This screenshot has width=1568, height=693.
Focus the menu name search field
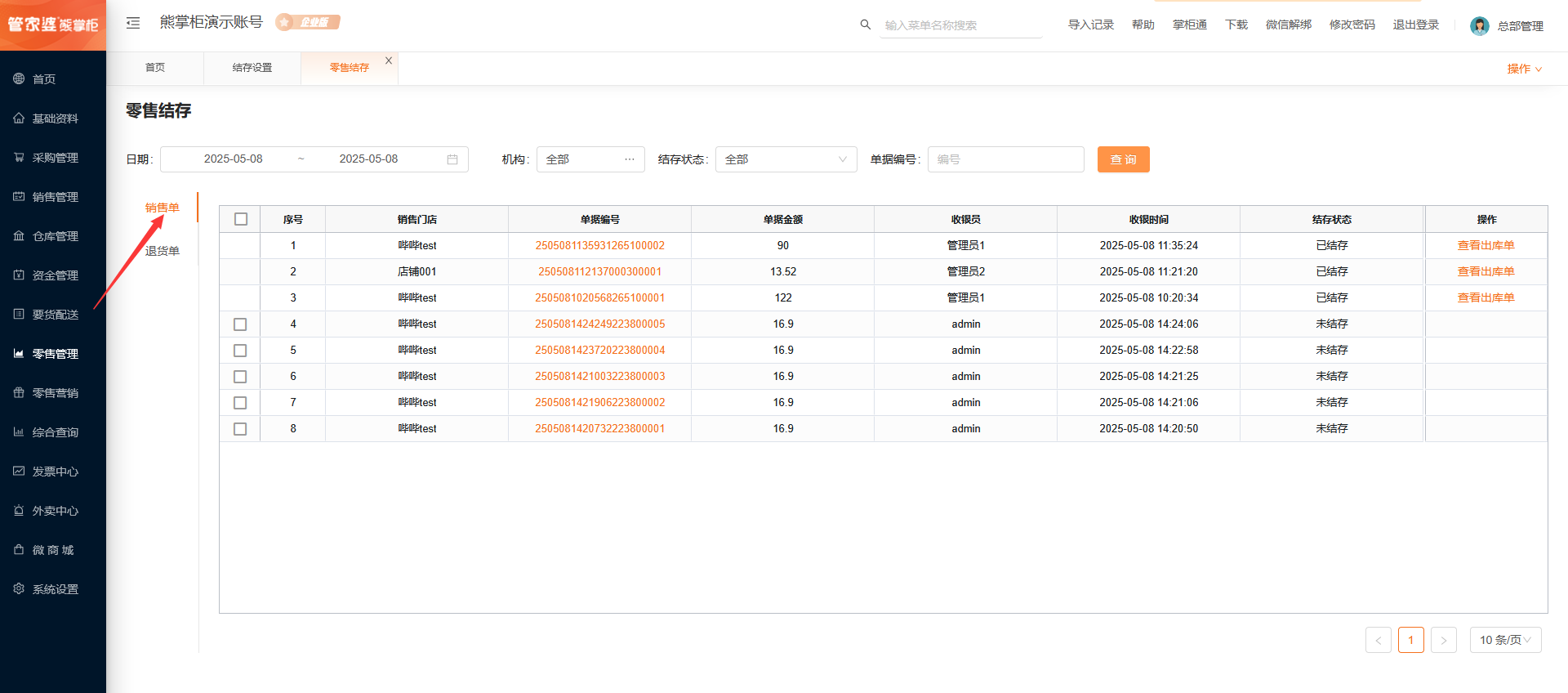click(x=962, y=25)
